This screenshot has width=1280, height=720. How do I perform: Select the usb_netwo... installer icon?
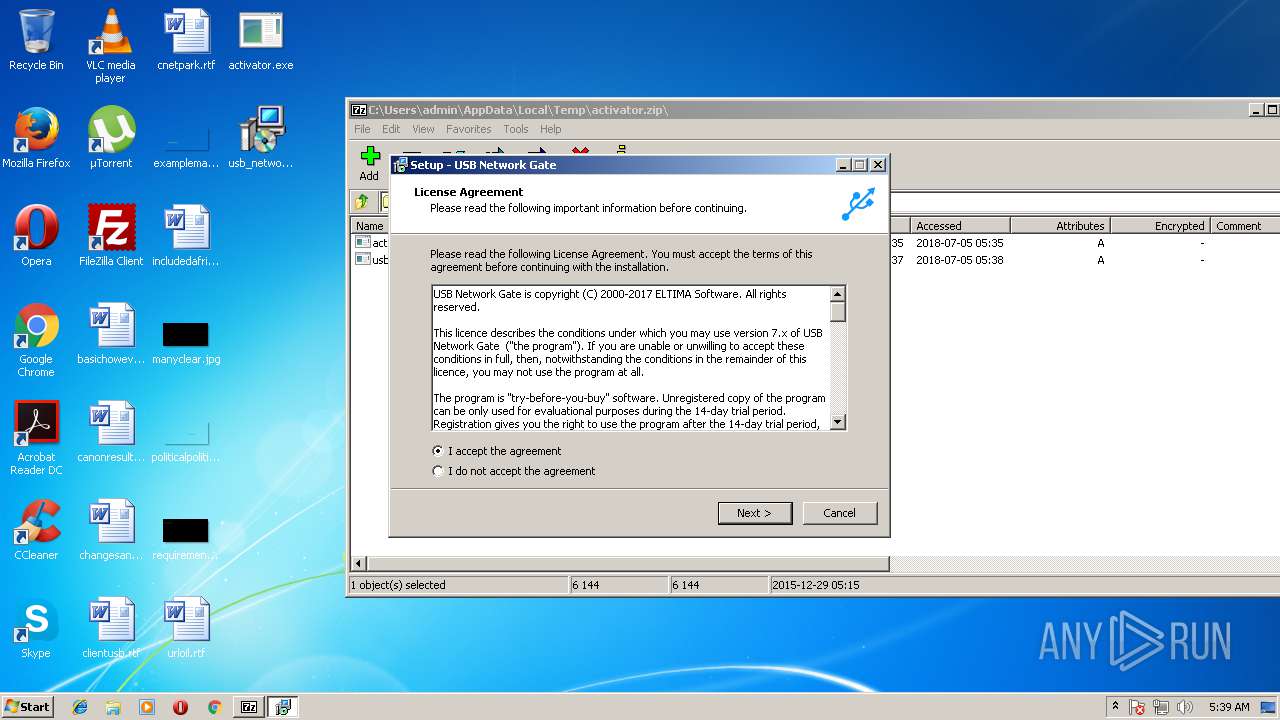point(261,138)
